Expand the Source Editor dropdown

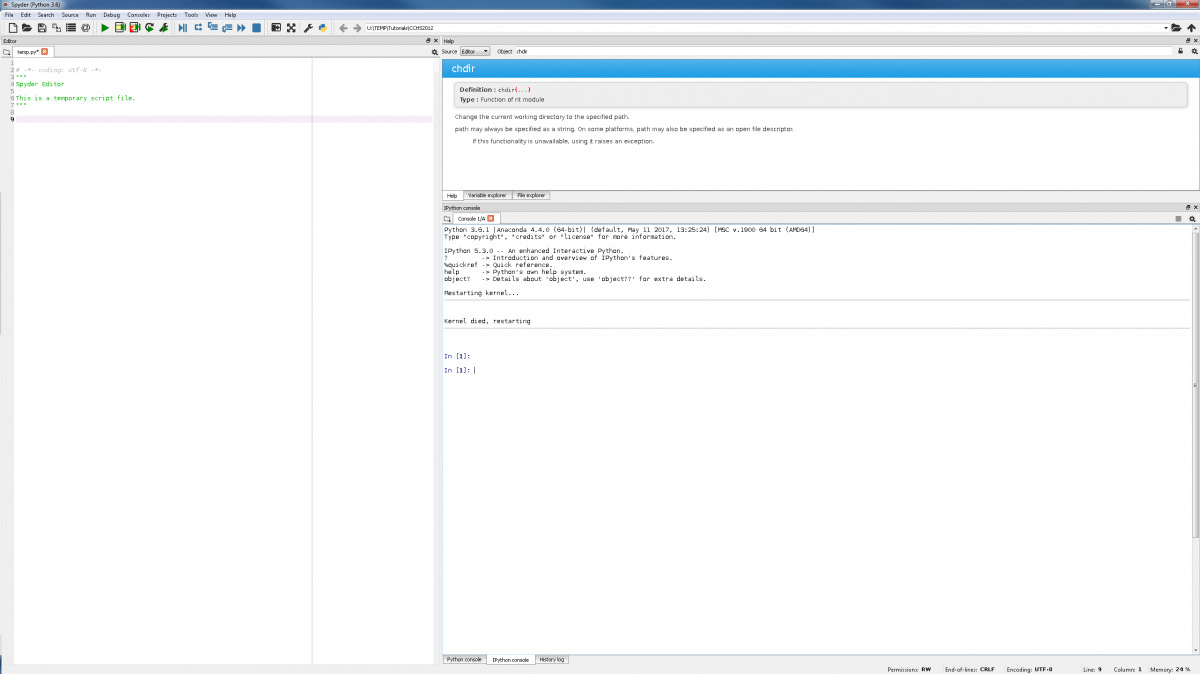pos(475,51)
